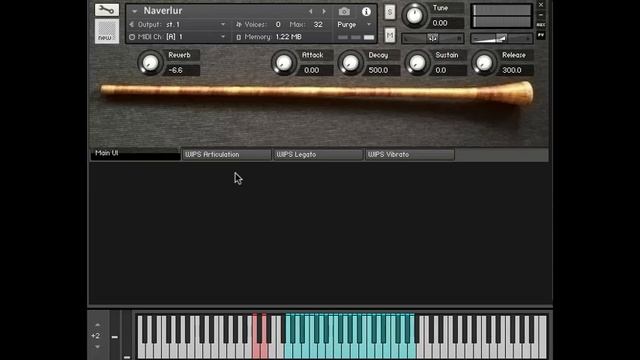
Task: Click the Reverb knob
Action: 150,63
